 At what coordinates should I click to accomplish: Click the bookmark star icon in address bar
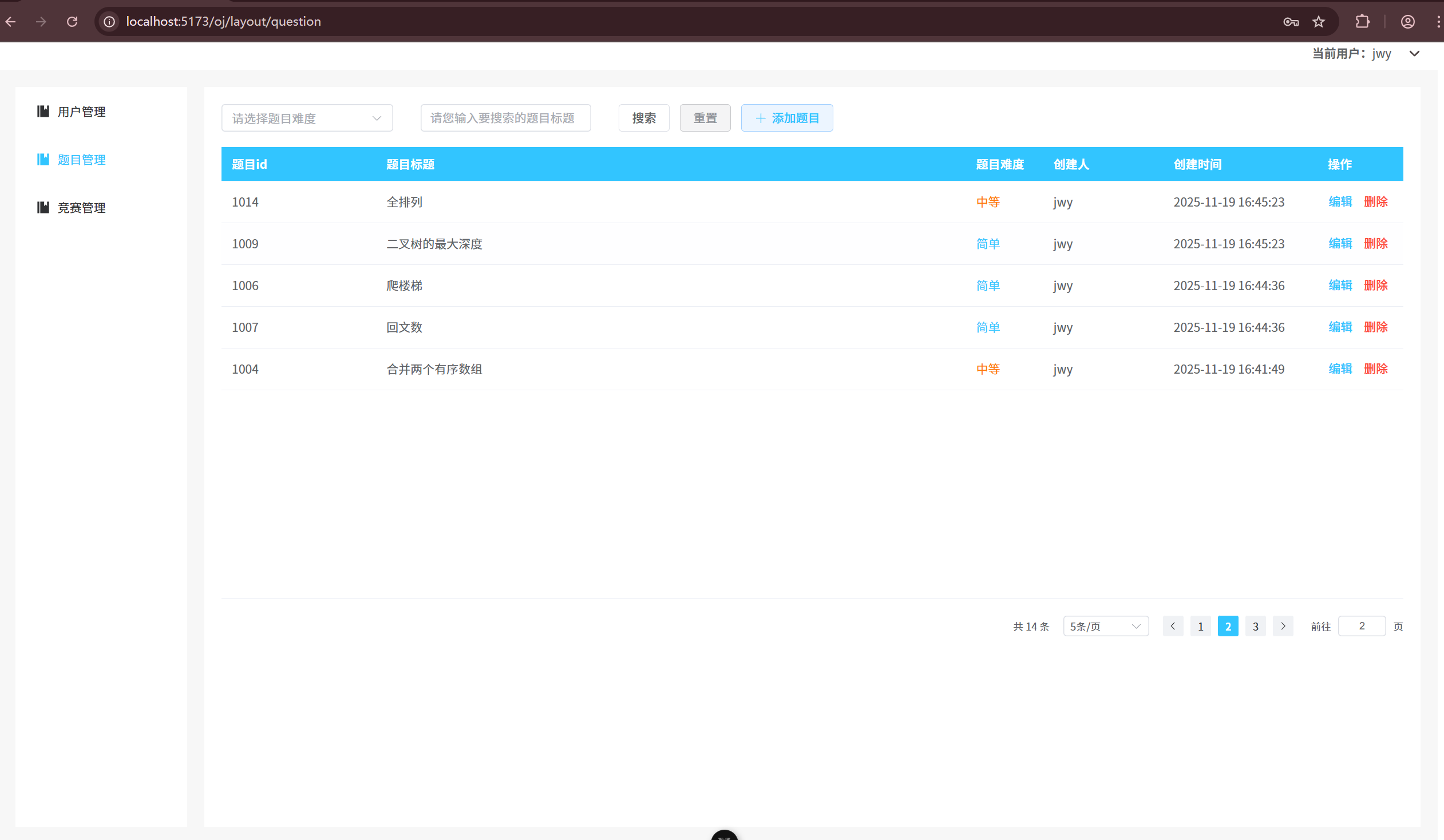[1318, 21]
